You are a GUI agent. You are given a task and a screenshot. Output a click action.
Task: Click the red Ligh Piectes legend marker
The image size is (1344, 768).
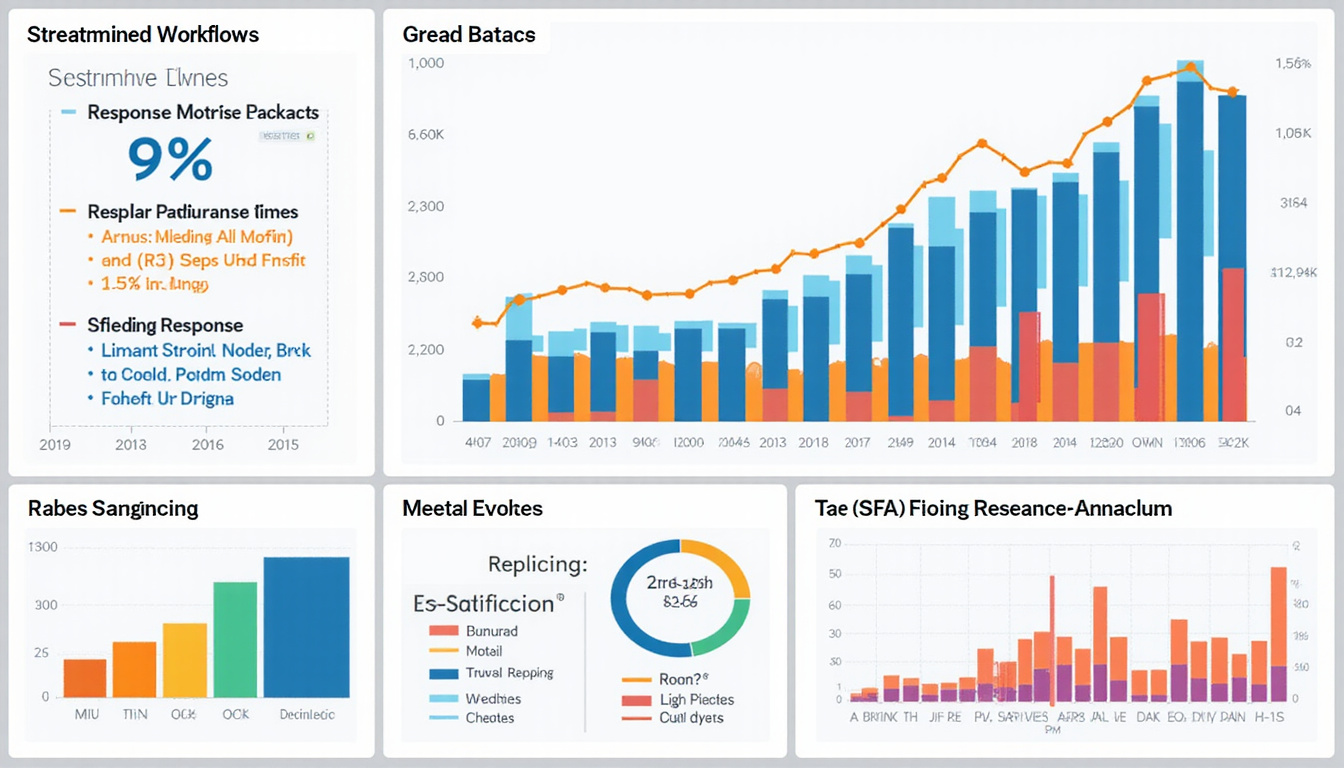(637, 699)
